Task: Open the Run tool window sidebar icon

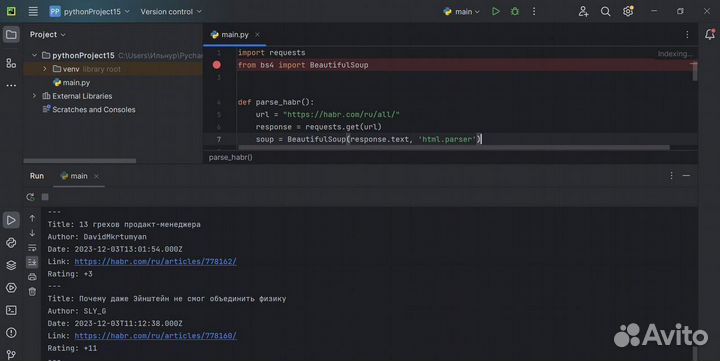Action: pos(11,220)
